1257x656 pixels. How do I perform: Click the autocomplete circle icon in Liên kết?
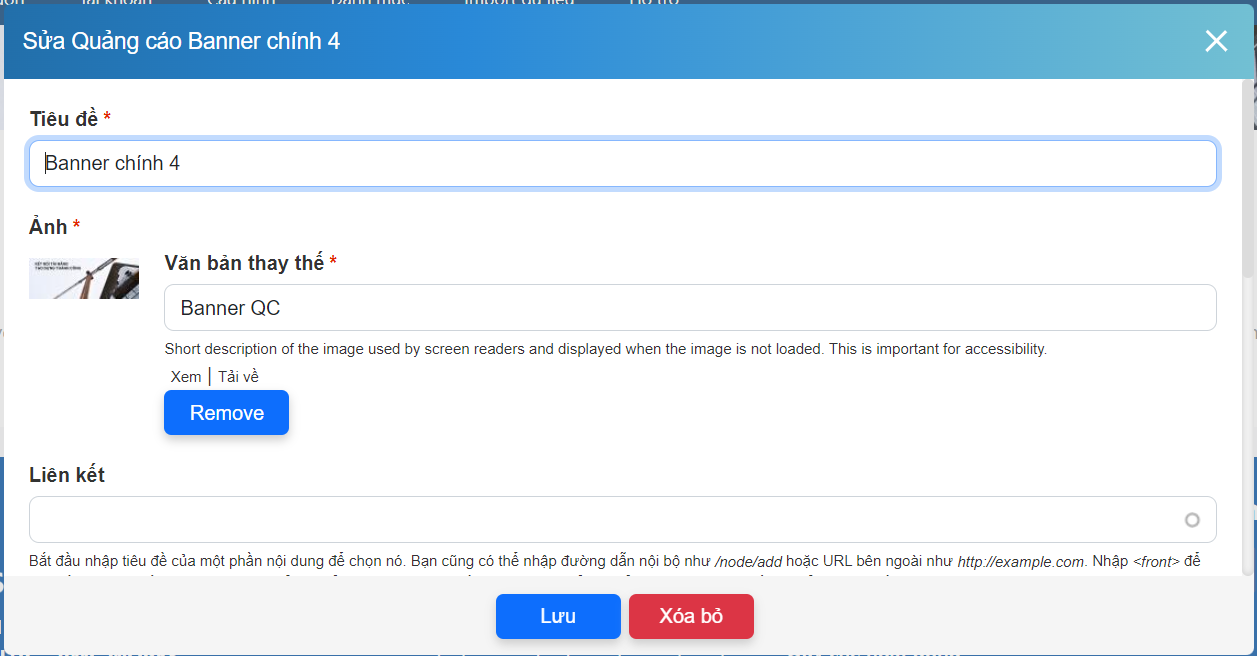coord(1191,520)
